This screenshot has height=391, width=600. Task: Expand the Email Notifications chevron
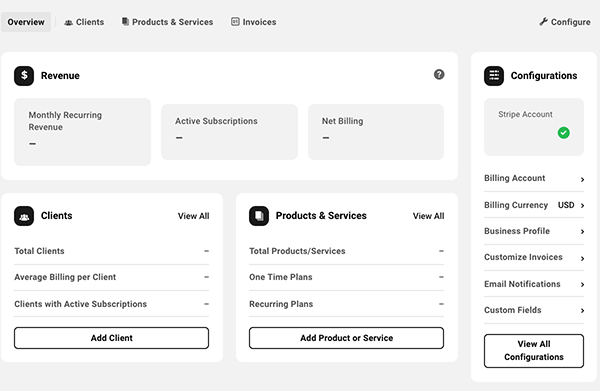pos(582,285)
